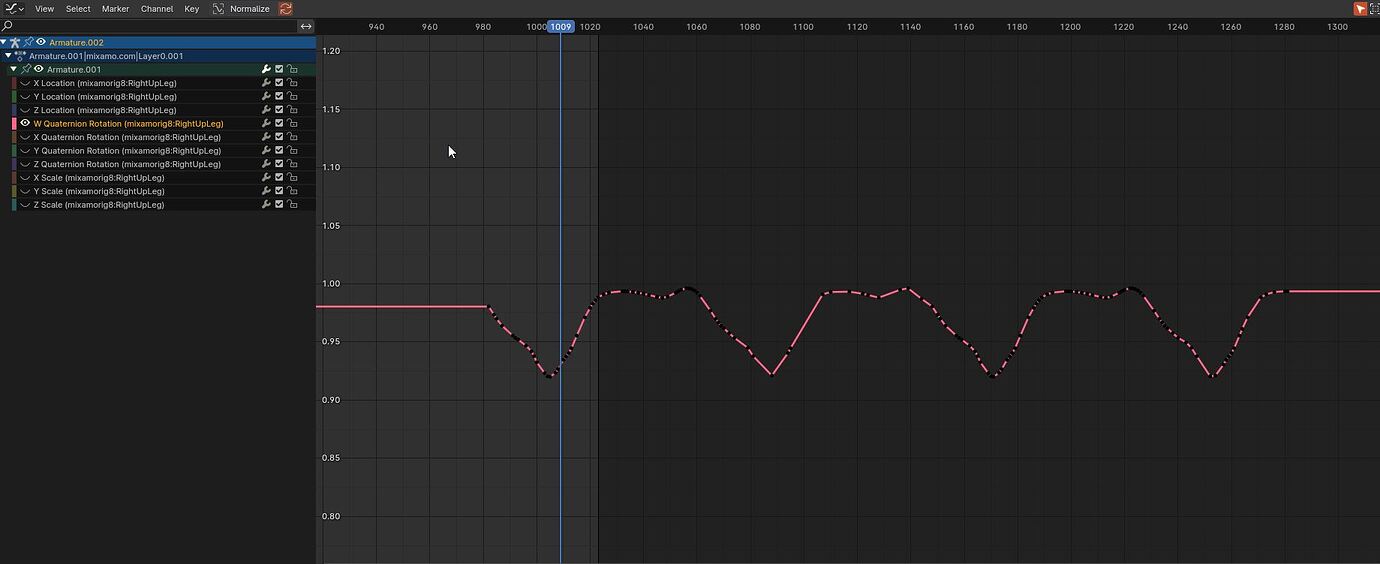Select the X Location channel name
Viewport: 1380px width, 564px height.
[105, 83]
